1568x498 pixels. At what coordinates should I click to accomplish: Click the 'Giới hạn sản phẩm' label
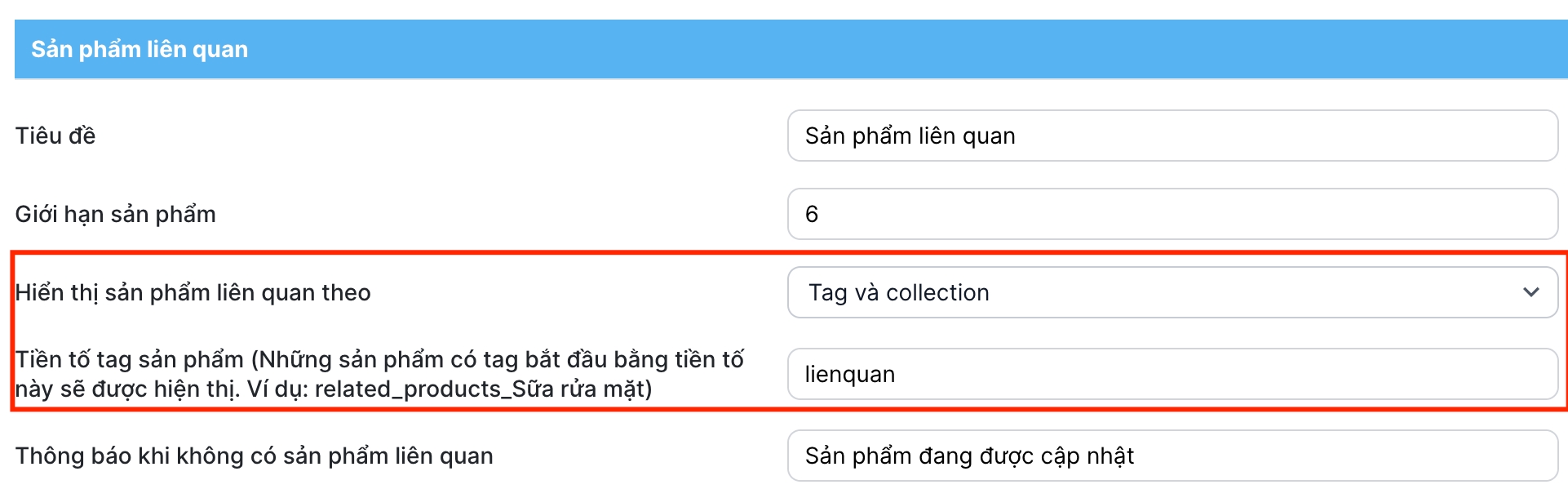(x=116, y=214)
